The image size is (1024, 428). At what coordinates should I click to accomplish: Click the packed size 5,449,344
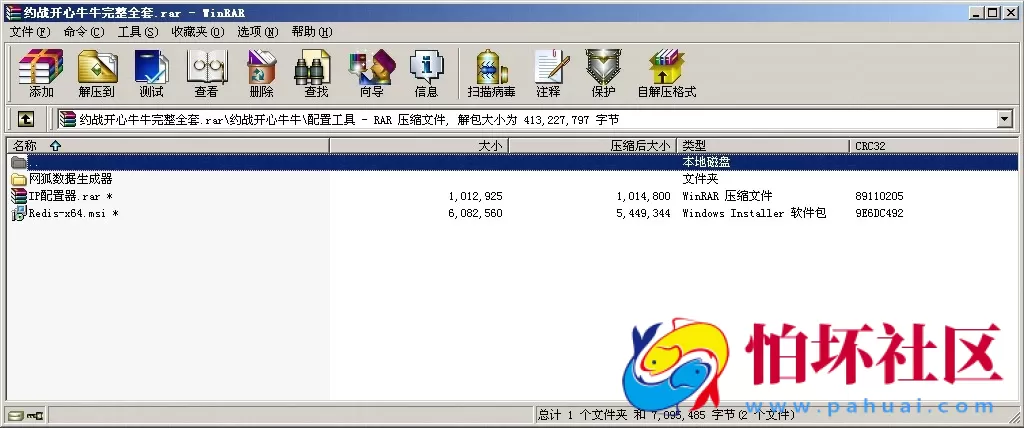pyautogui.click(x=643, y=213)
